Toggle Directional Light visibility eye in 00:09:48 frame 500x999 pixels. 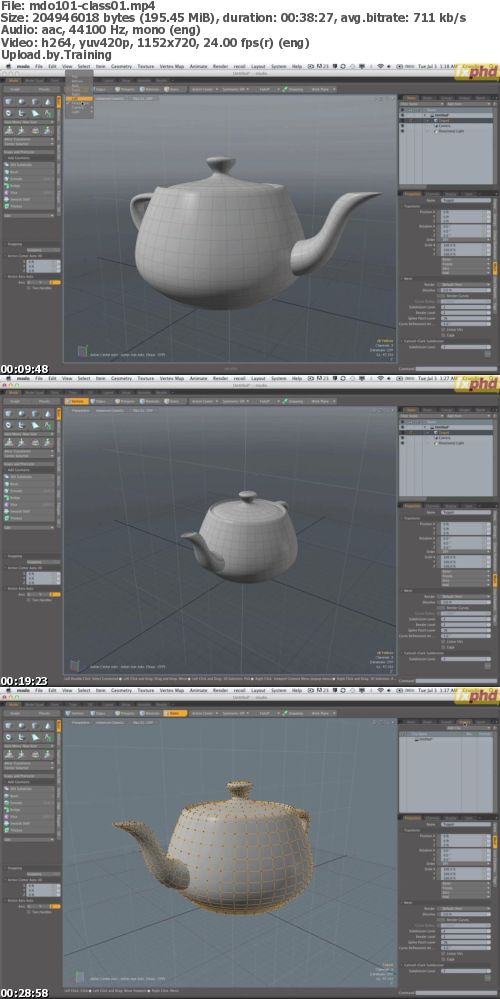[x=402, y=131]
